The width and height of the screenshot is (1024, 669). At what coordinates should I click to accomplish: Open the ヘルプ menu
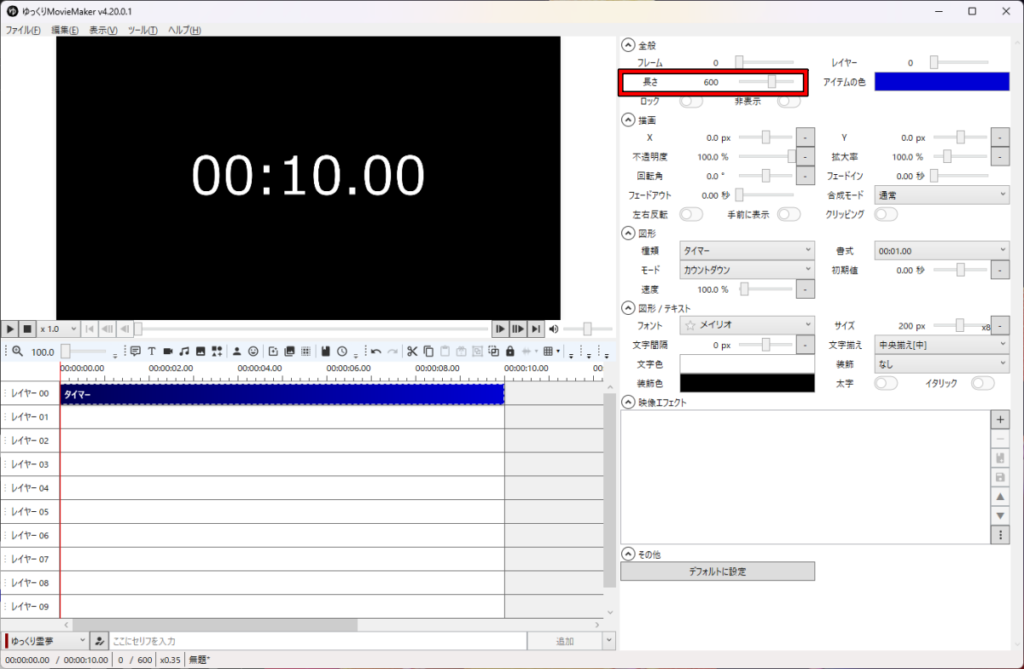[x=184, y=30]
